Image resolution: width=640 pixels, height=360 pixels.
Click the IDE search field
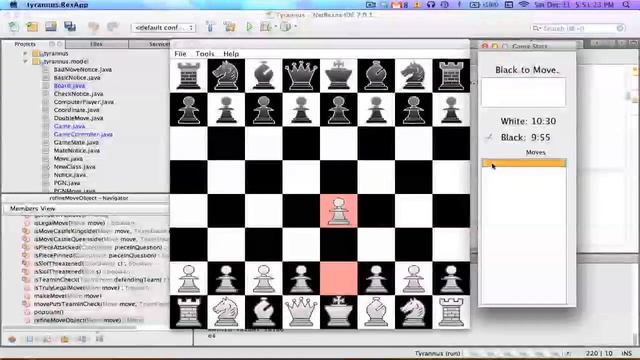pos(579,28)
